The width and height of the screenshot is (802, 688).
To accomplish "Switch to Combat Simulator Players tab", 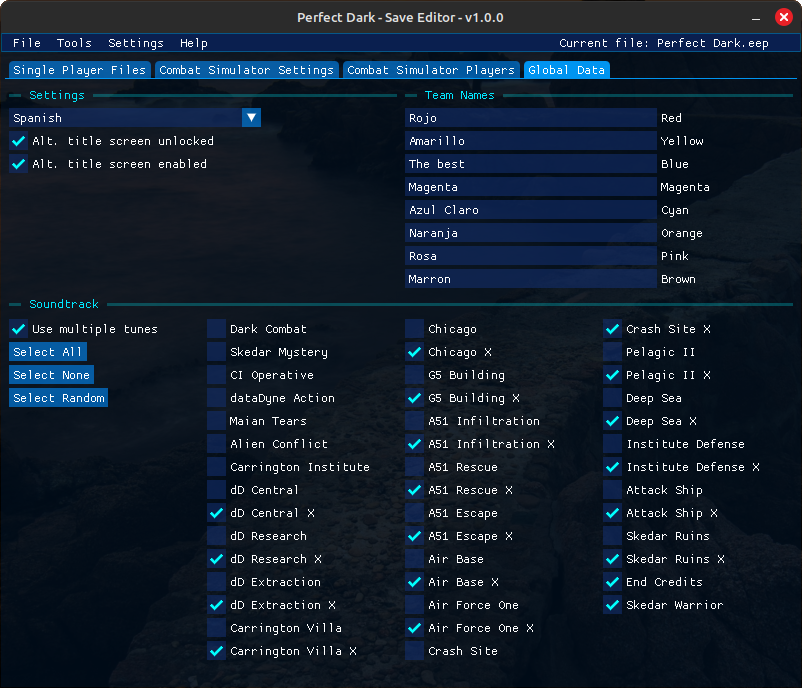I will pyautogui.click(x=431, y=70).
